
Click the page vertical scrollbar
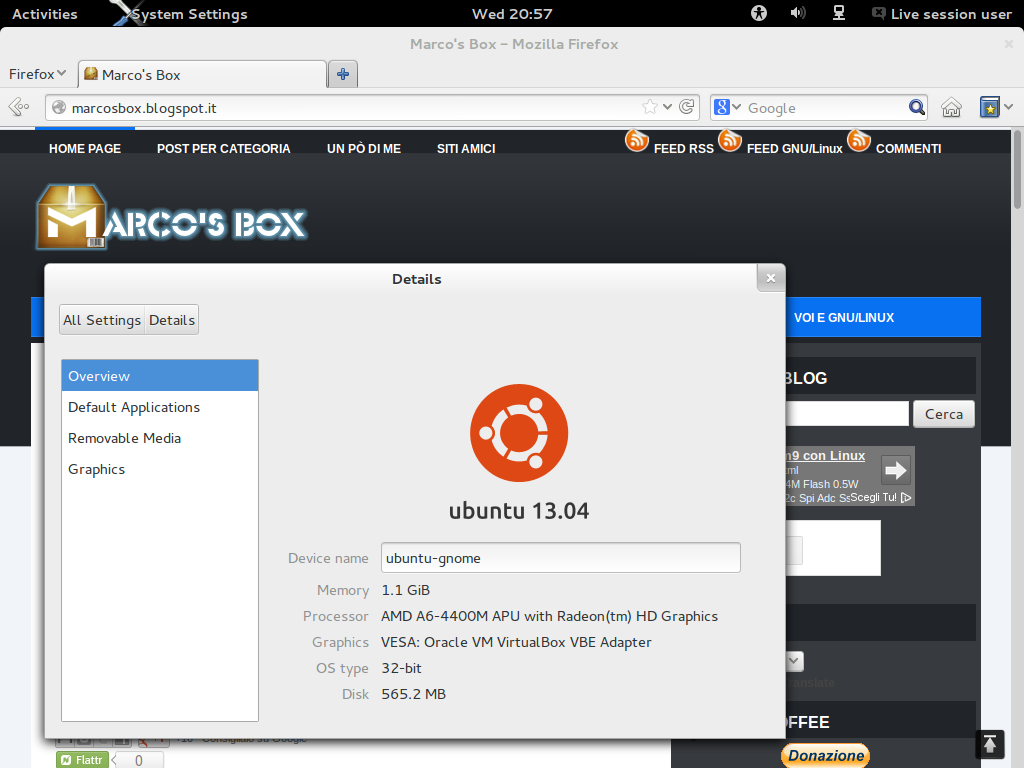point(1017,170)
